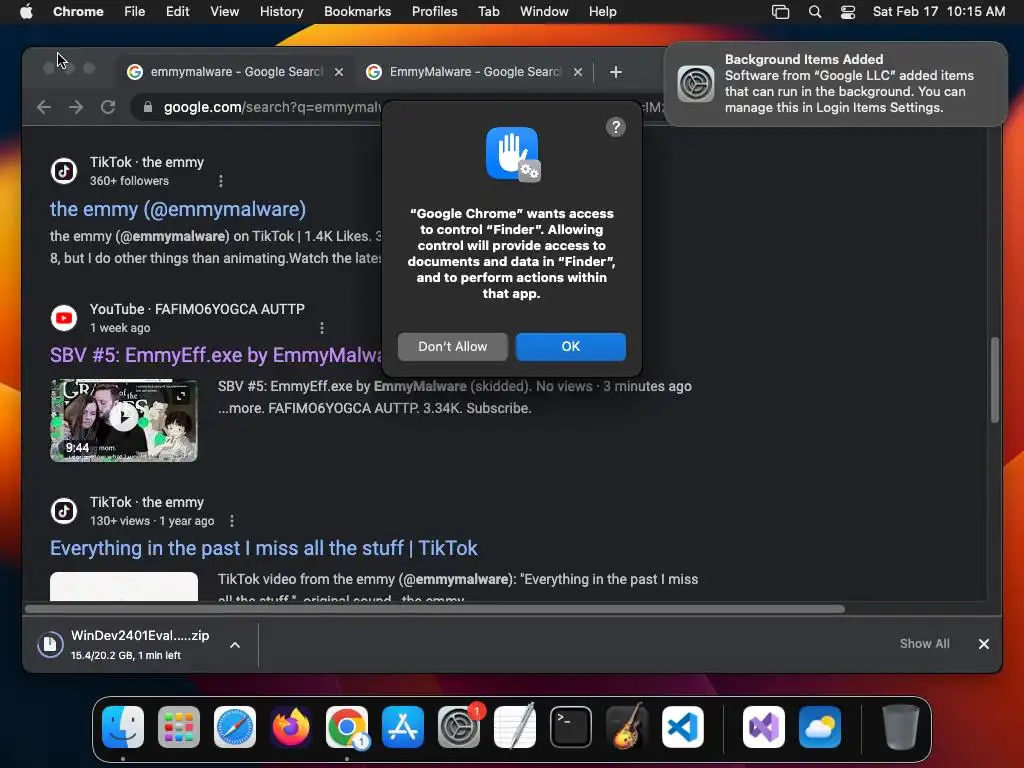Switch to the lowercase emmymalware search tab
The image size is (1024, 768).
click(235, 72)
